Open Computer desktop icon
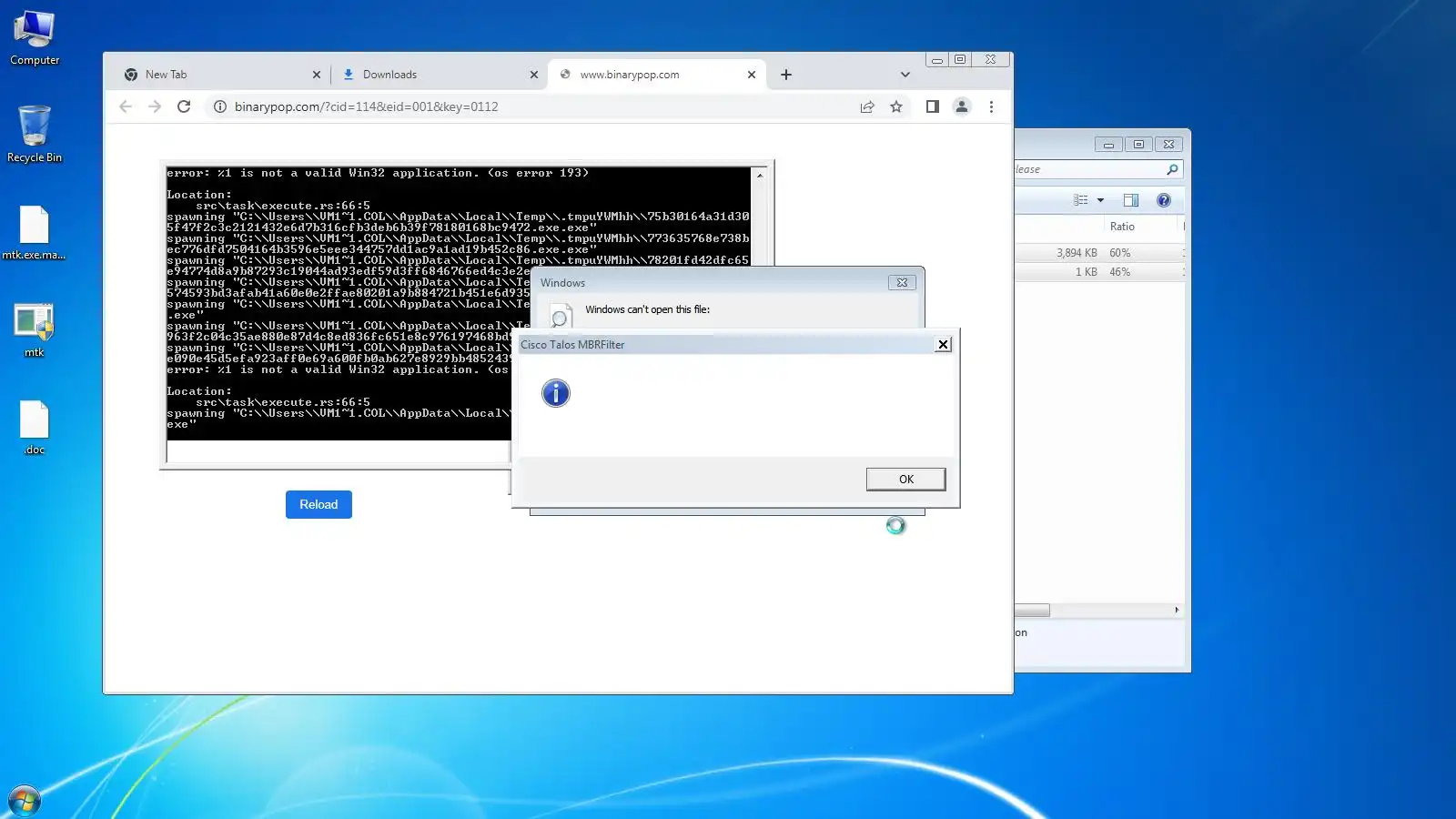 pos(35,38)
